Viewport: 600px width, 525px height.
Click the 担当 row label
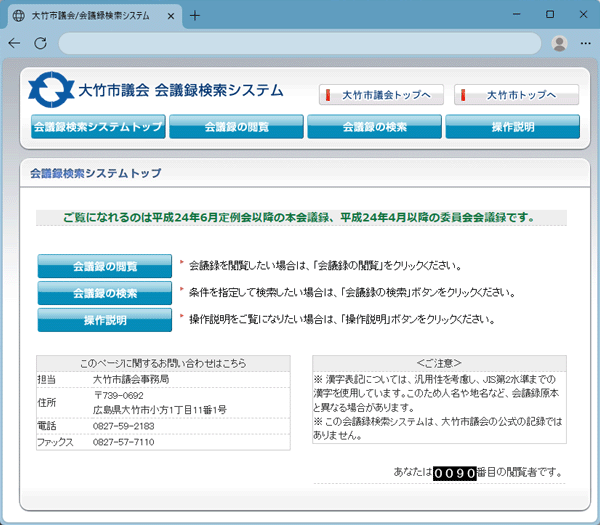click(x=46, y=379)
